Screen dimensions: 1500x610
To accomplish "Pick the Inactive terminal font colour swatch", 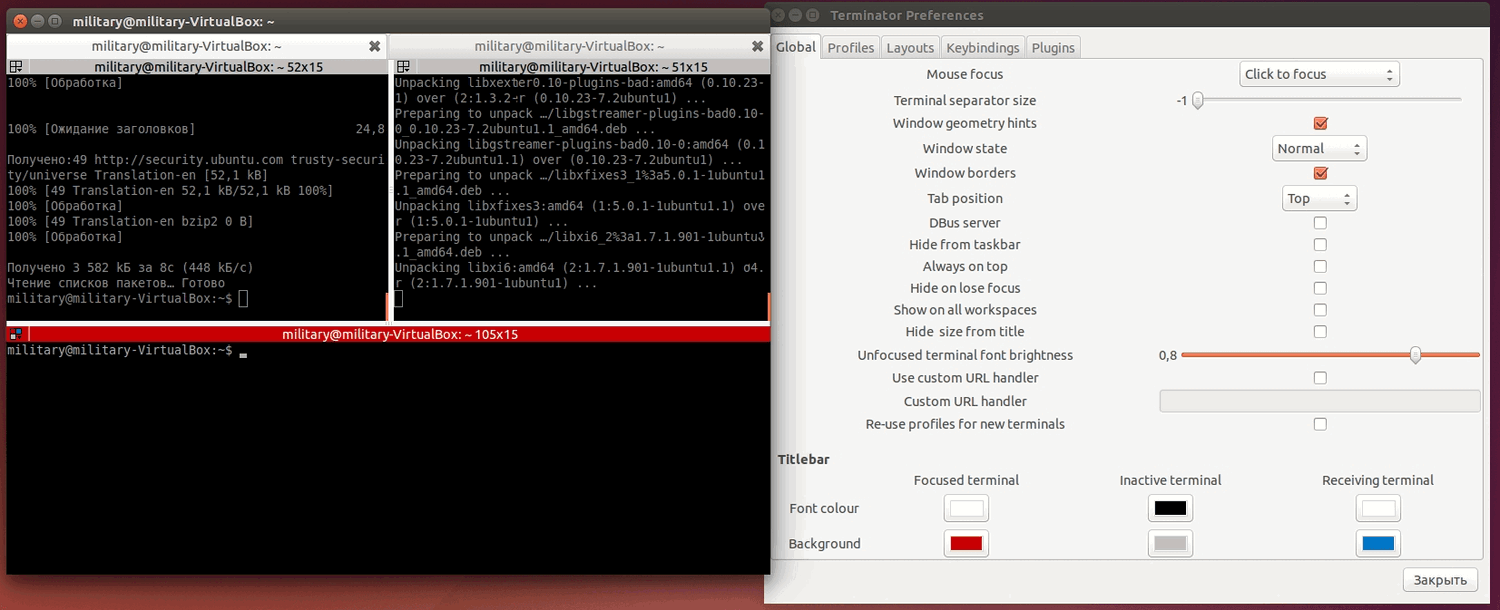I will click(x=1170, y=508).
